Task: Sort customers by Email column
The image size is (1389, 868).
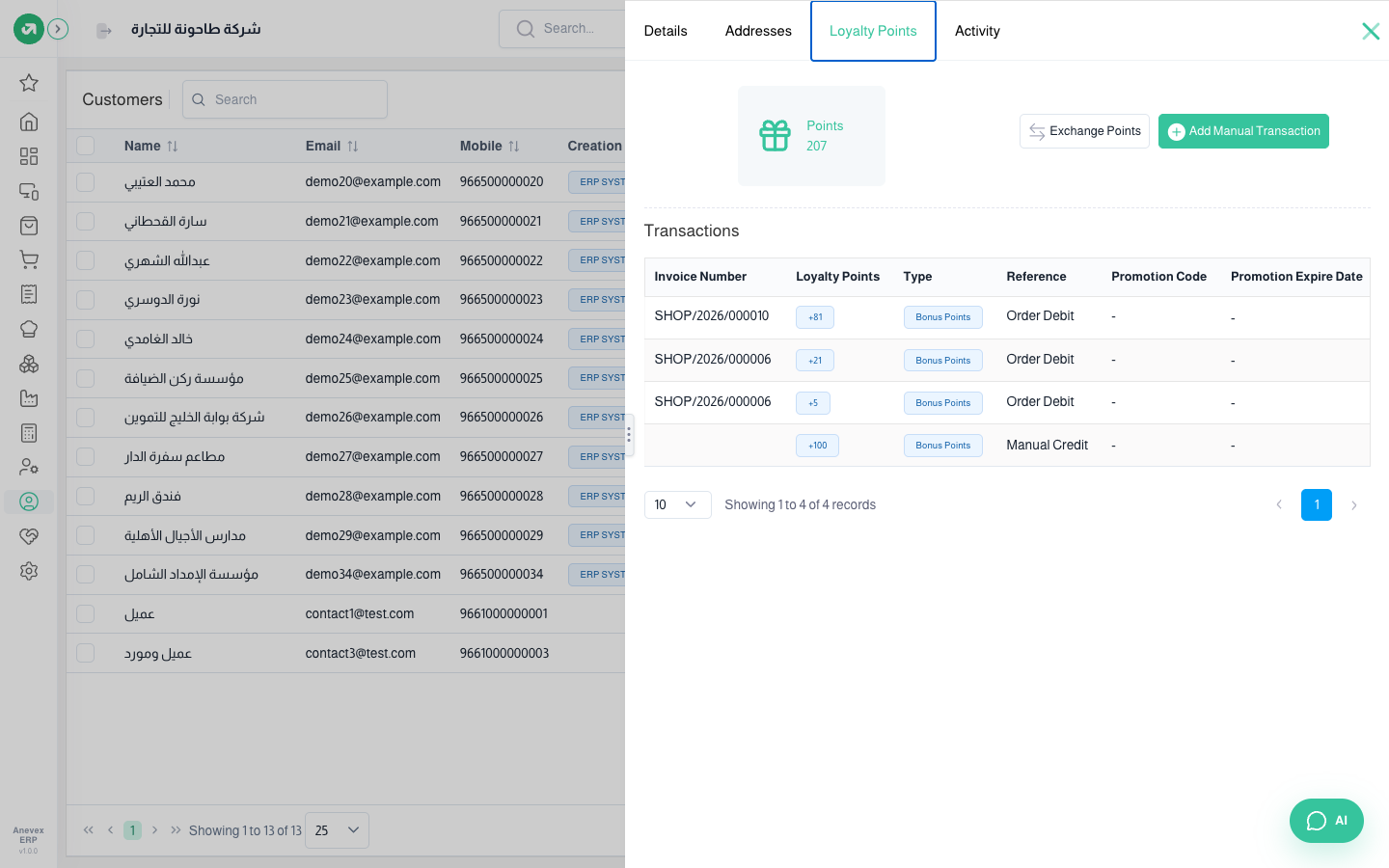Action: click(x=332, y=146)
